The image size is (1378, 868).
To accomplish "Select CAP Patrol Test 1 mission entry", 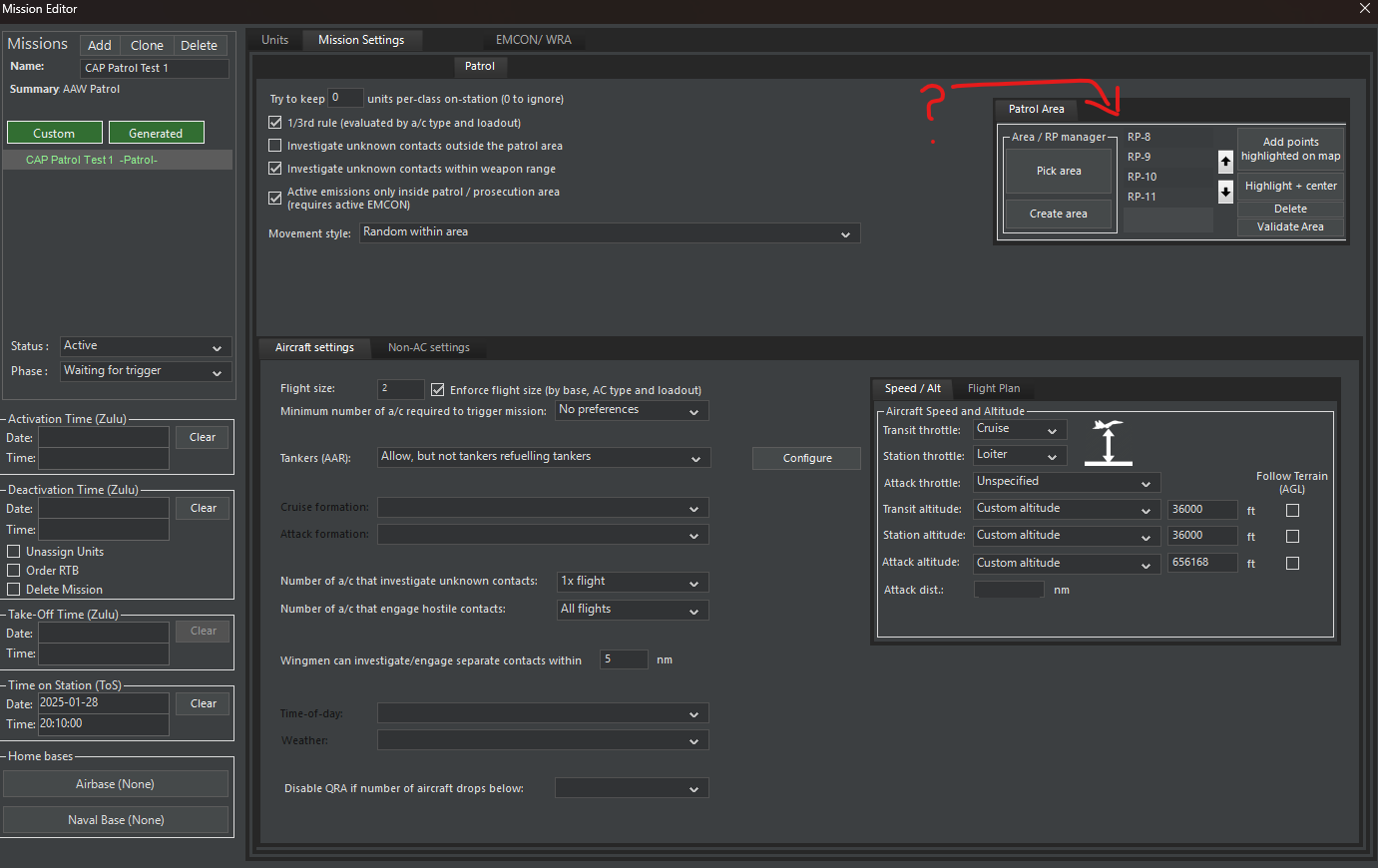I will (x=92, y=160).
